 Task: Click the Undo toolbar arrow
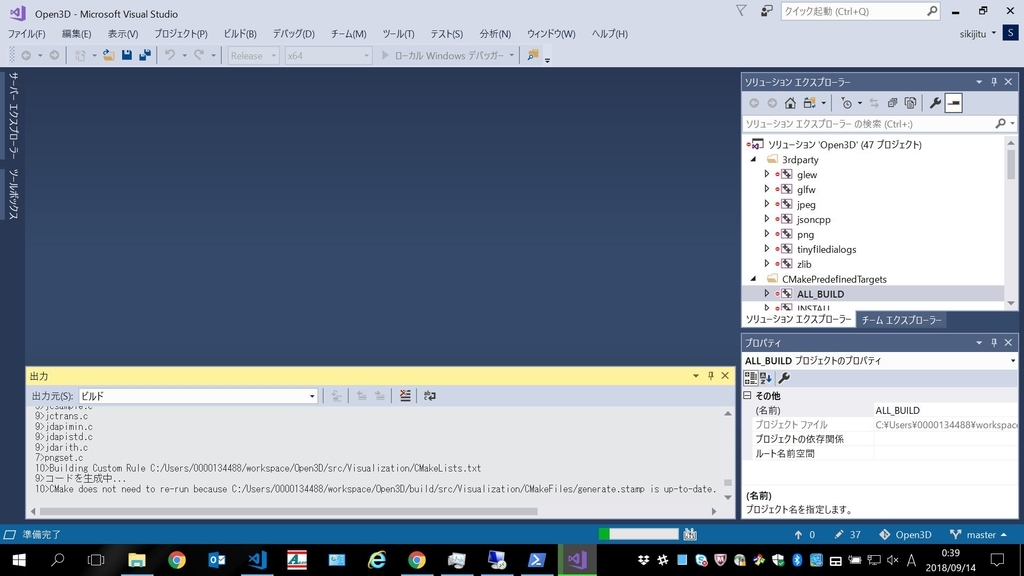coord(170,56)
